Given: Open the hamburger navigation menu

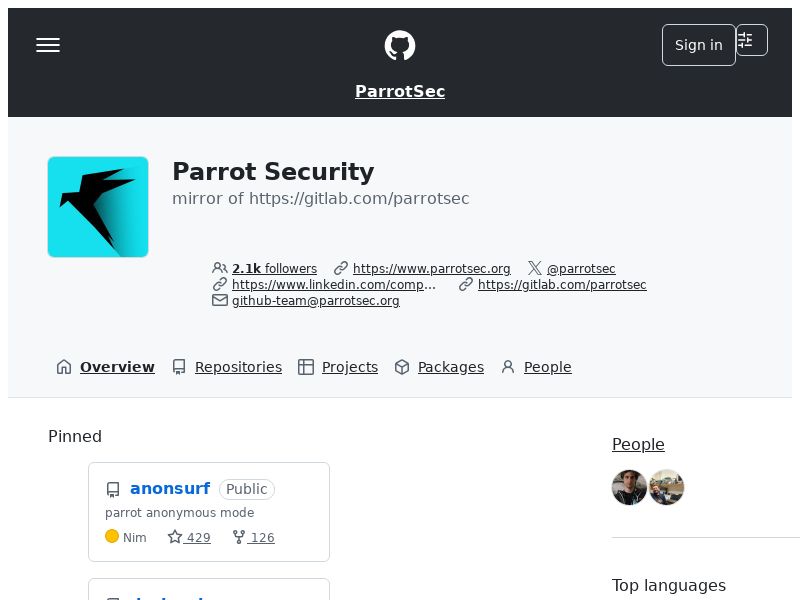Looking at the screenshot, I should (x=48, y=45).
